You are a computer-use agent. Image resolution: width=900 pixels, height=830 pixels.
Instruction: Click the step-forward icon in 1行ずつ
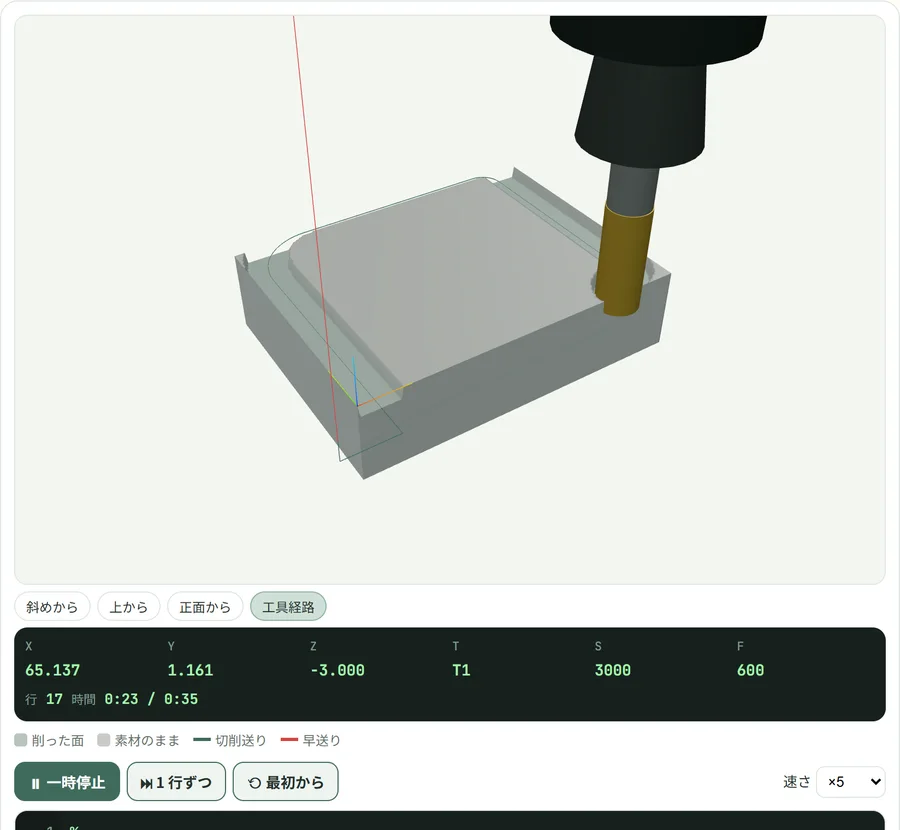tap(146, 783)
